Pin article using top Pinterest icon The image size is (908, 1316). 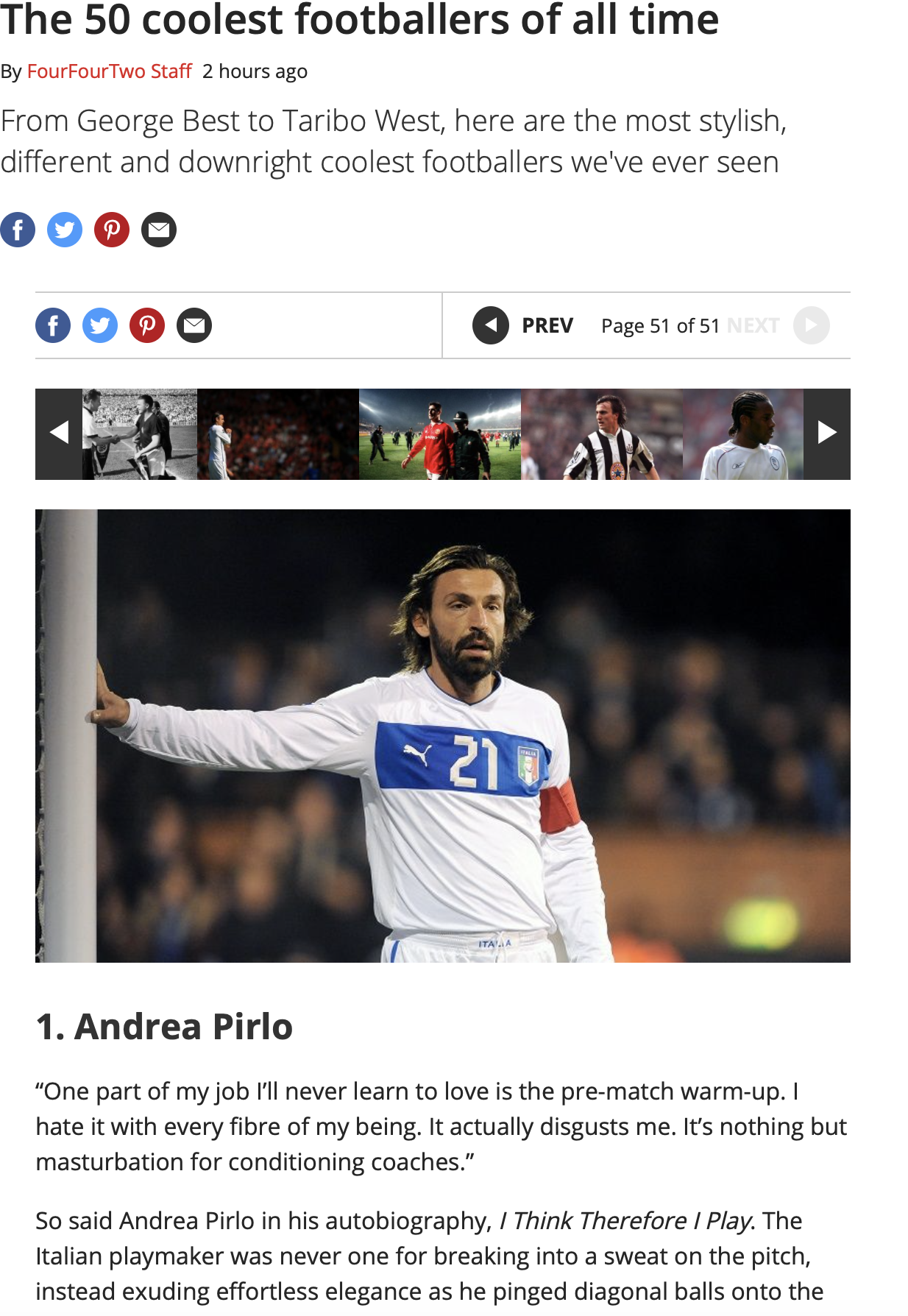pos(112,230)
